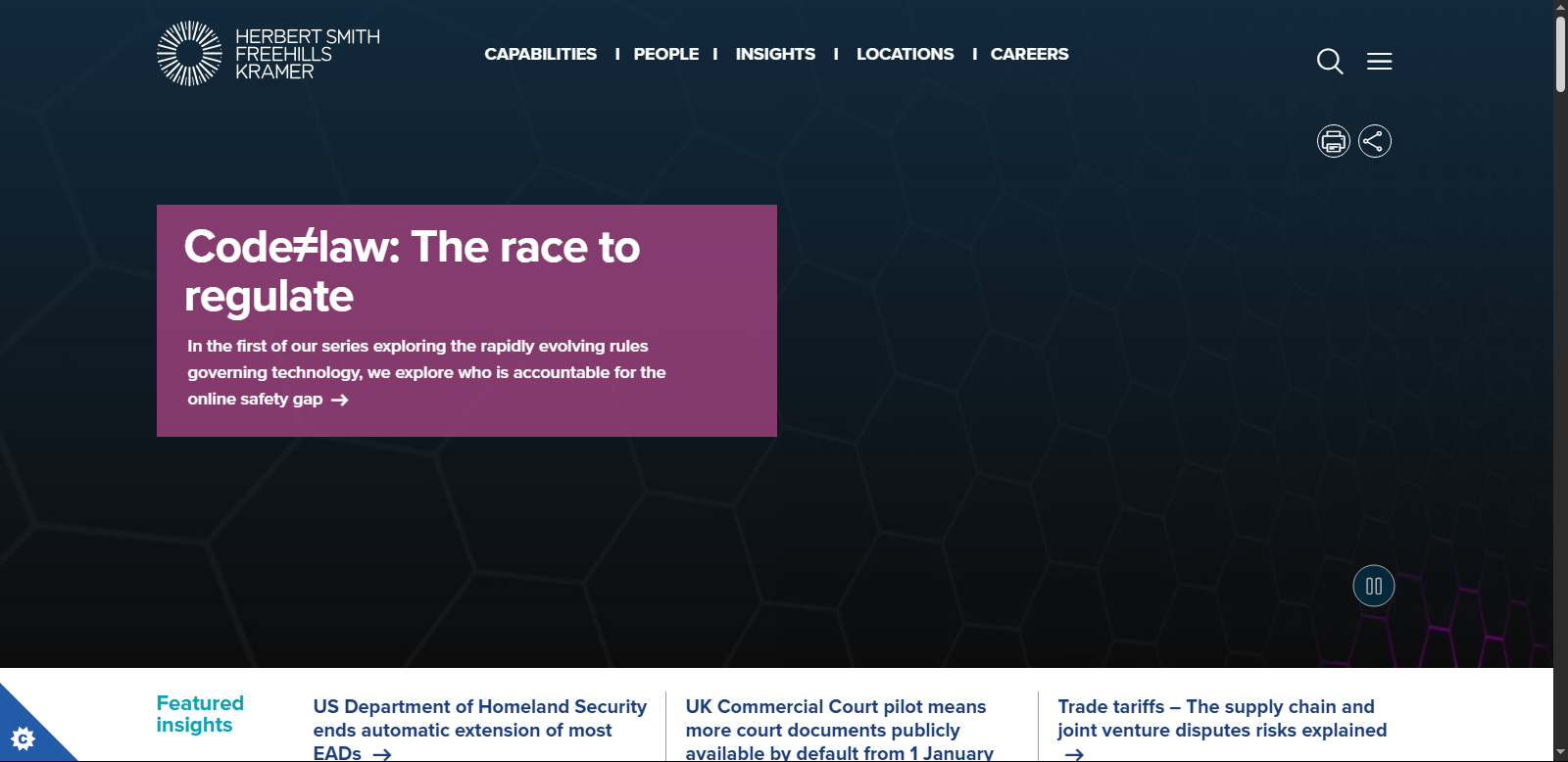1568x762 pixels.
Task: Open UK Commercial Court pilot article
Action: (836, 719)
